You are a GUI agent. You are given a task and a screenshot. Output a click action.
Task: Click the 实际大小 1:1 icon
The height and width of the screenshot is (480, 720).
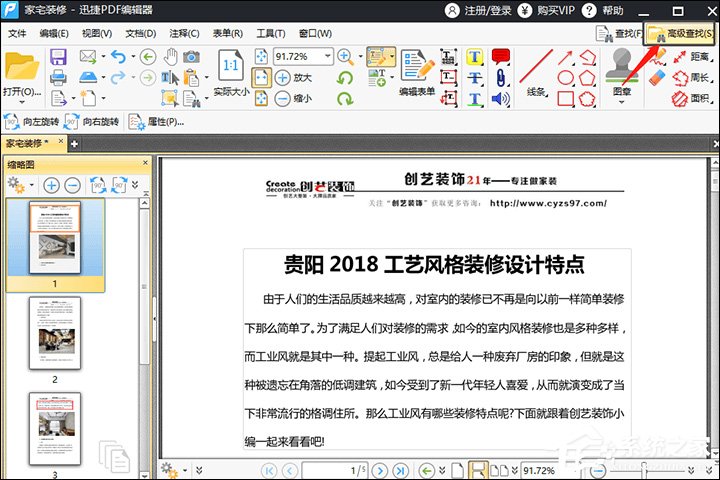click(x=231, y=67)
